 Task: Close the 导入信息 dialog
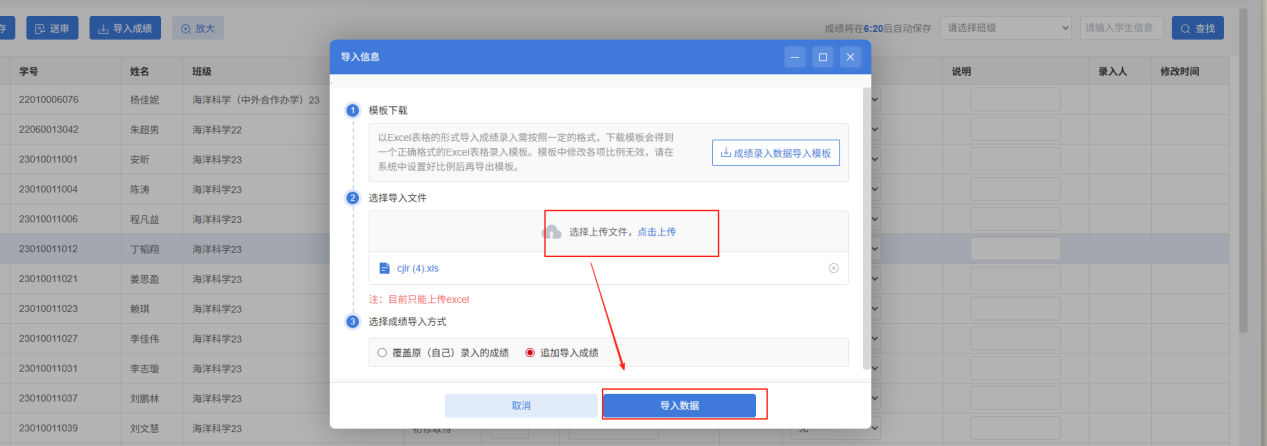pos(850,57)
